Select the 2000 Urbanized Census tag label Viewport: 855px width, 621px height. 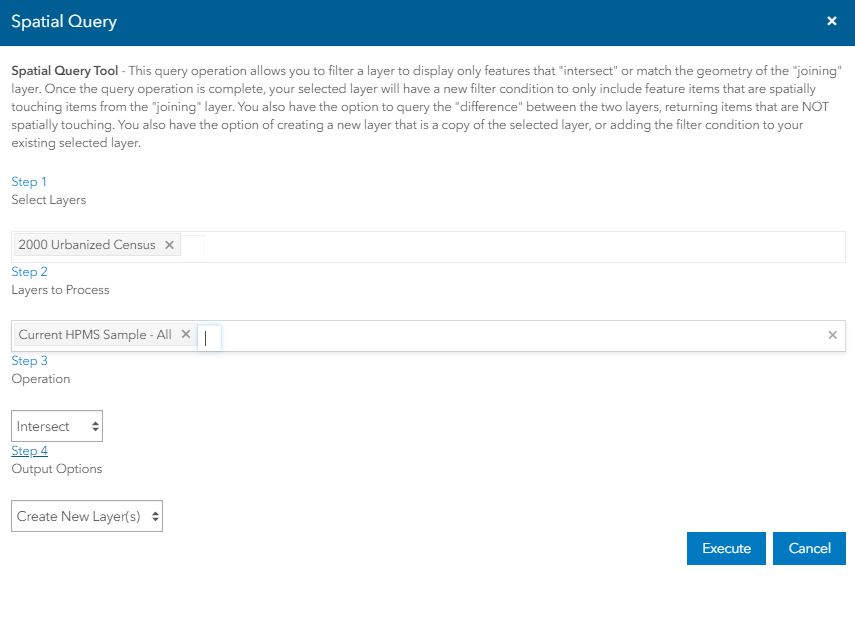point(87,245)
